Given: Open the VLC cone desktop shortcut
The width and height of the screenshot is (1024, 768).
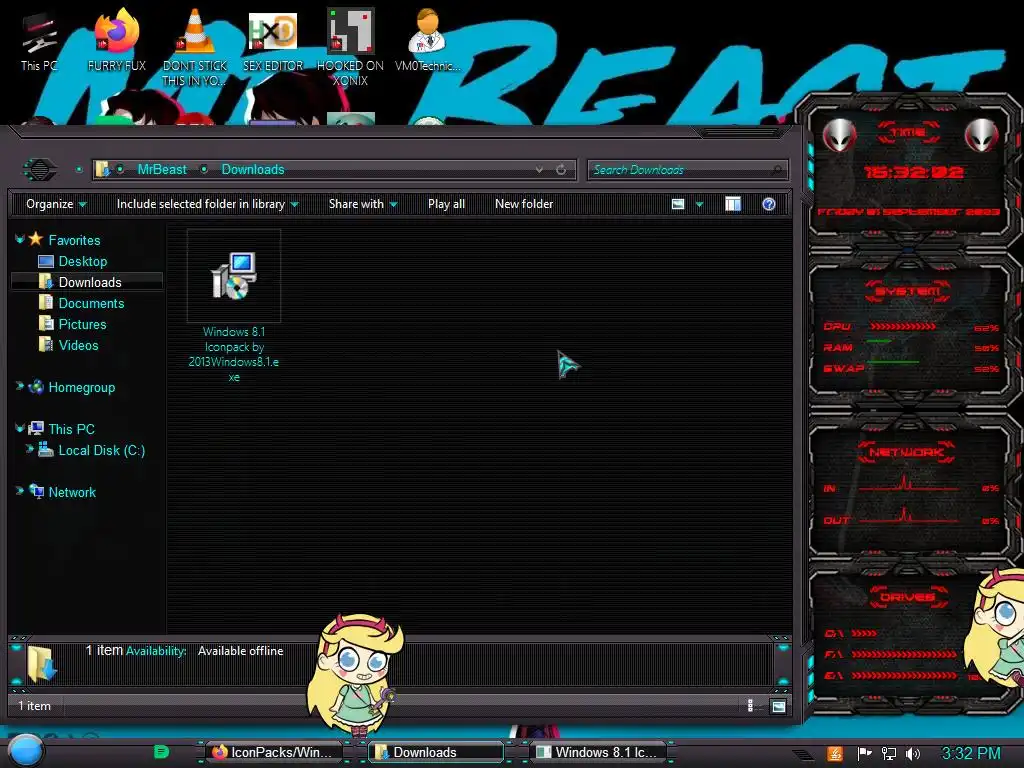Looking at the screenshot, I should pos(195,47).
